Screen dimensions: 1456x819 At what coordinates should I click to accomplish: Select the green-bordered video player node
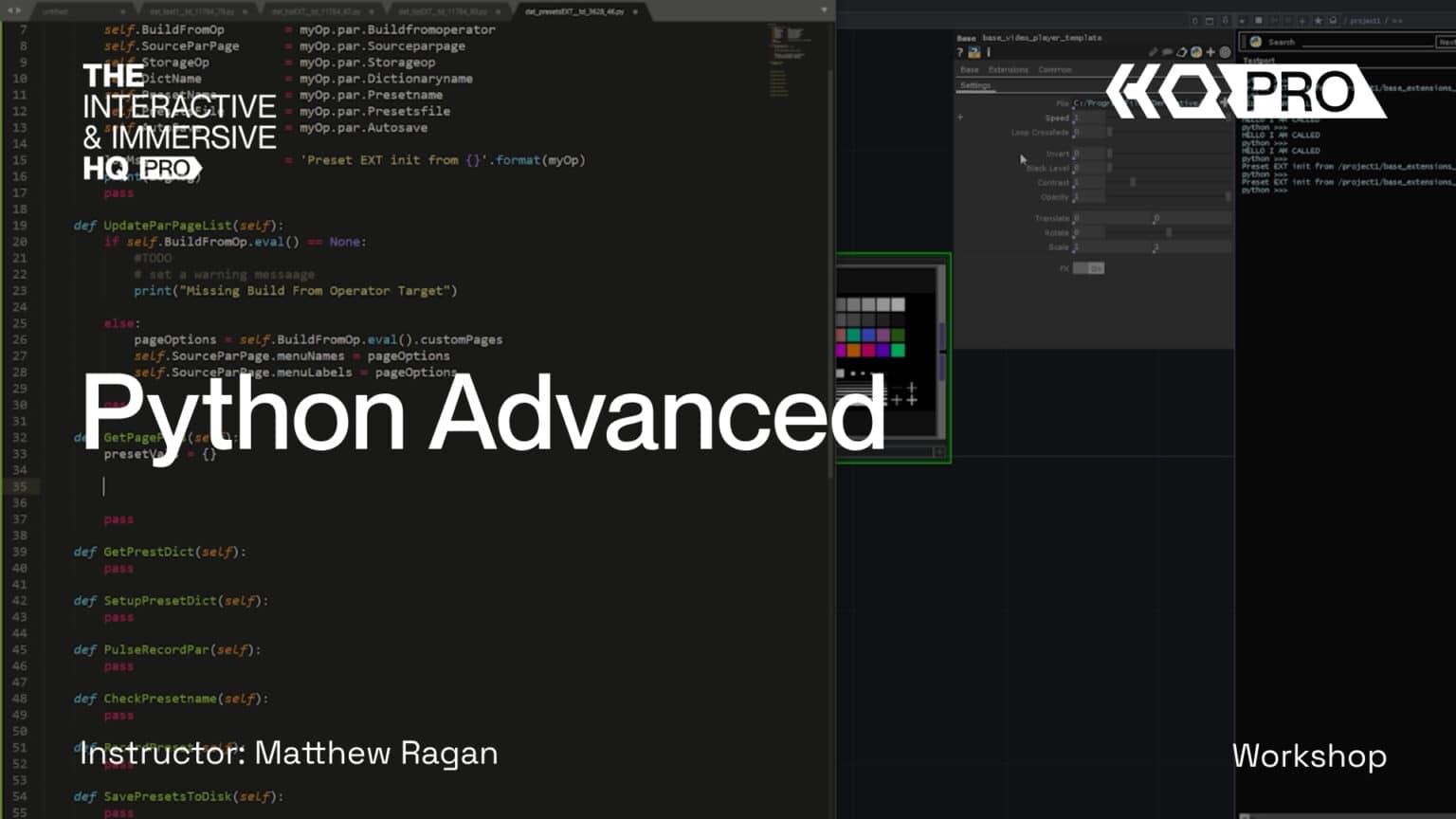tap(893, 356)
